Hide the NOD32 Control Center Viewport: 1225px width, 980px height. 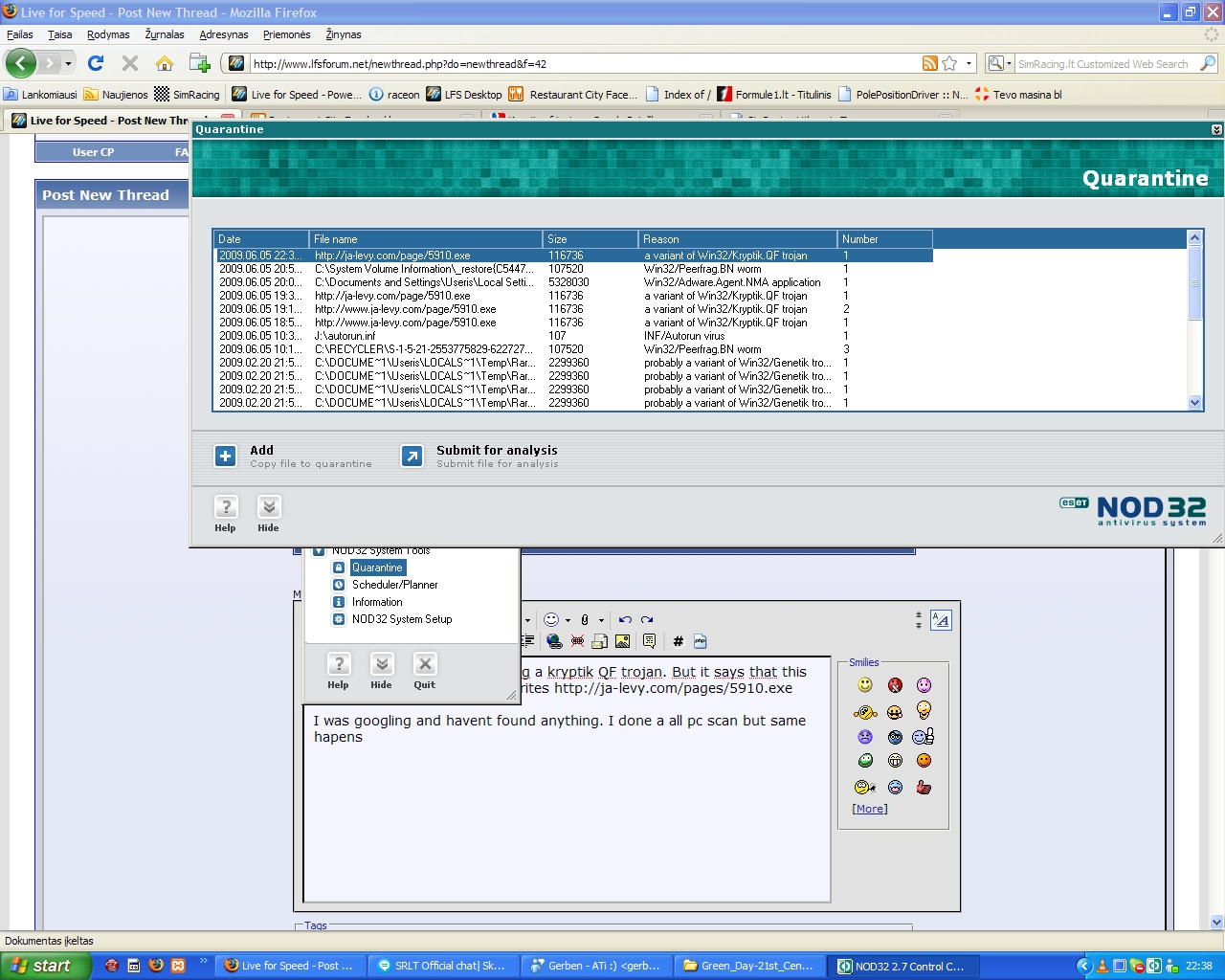[382, 664]
